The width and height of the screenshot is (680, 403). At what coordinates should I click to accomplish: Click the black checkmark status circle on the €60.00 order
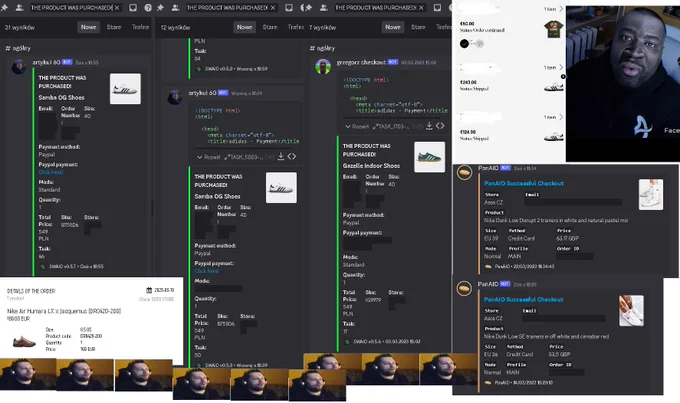(x=464, y=43)
